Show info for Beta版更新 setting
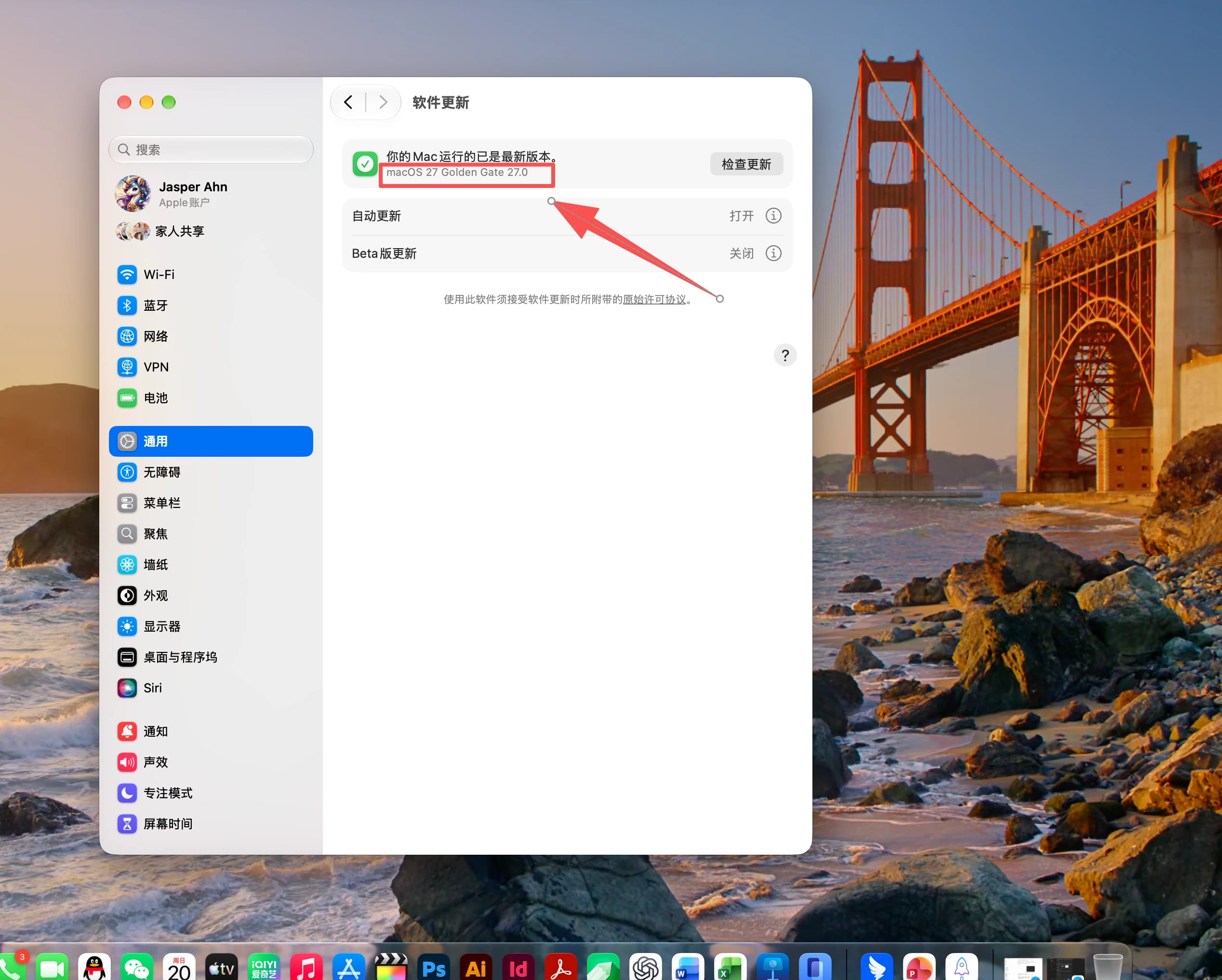The image size is (1222, 980). (773, 253)
